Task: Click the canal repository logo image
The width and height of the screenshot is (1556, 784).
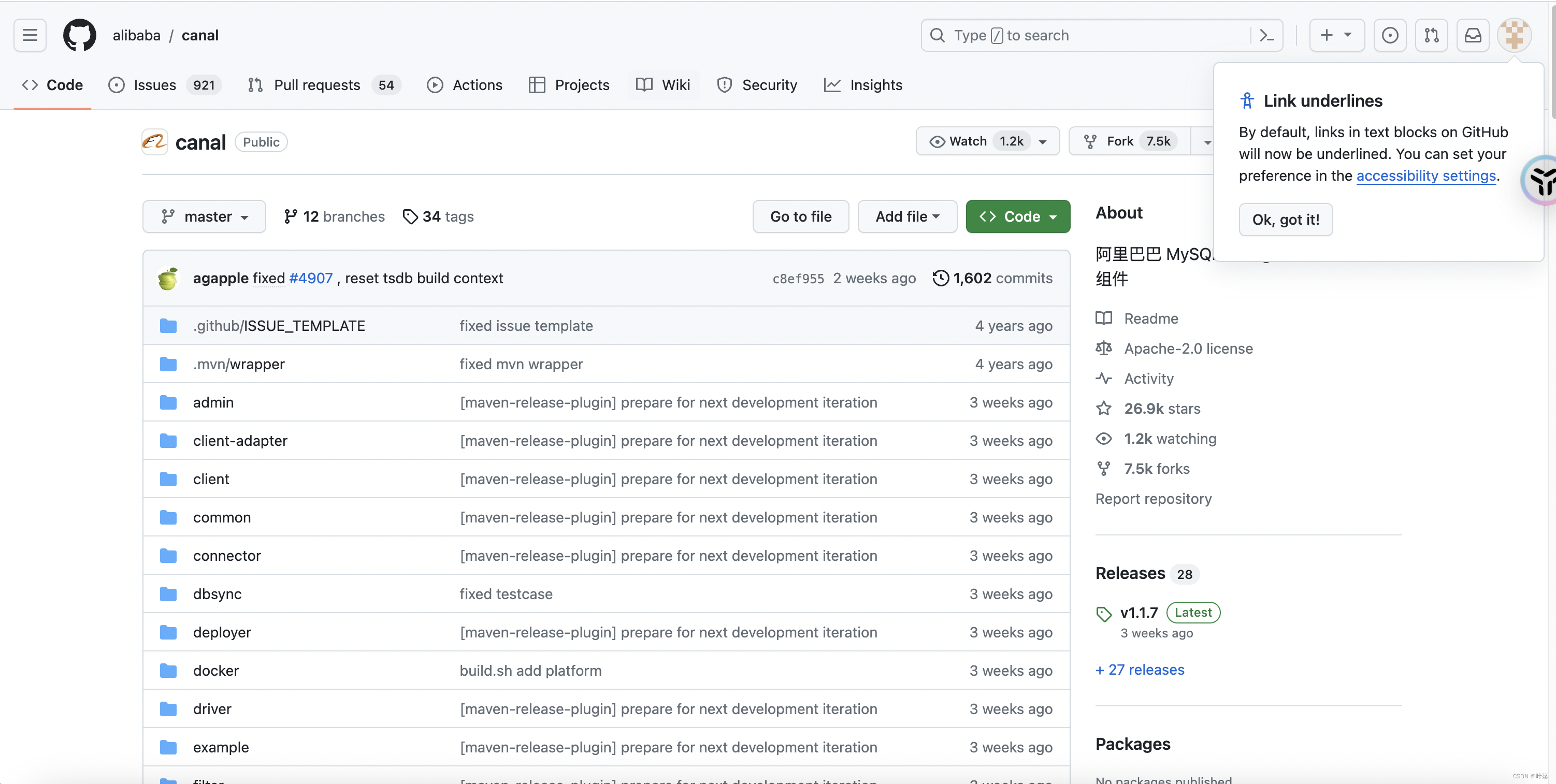Action: pos(155,142)
